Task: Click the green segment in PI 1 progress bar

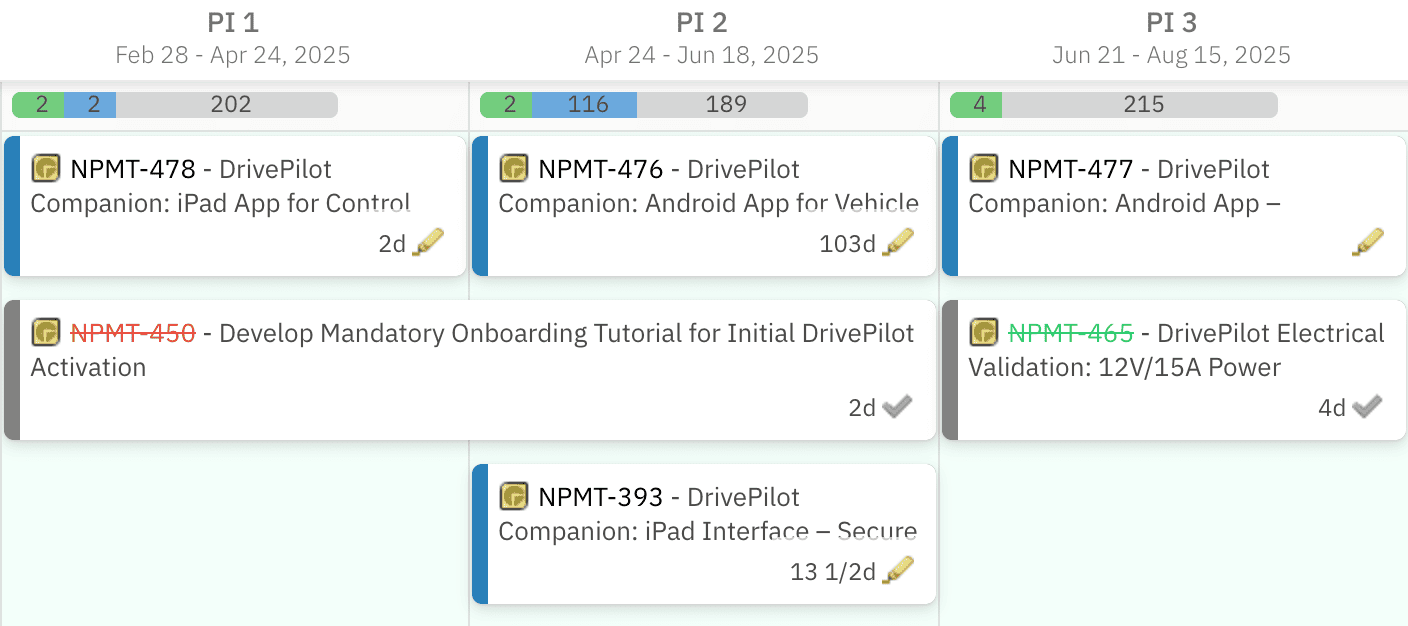Action: 38,104
